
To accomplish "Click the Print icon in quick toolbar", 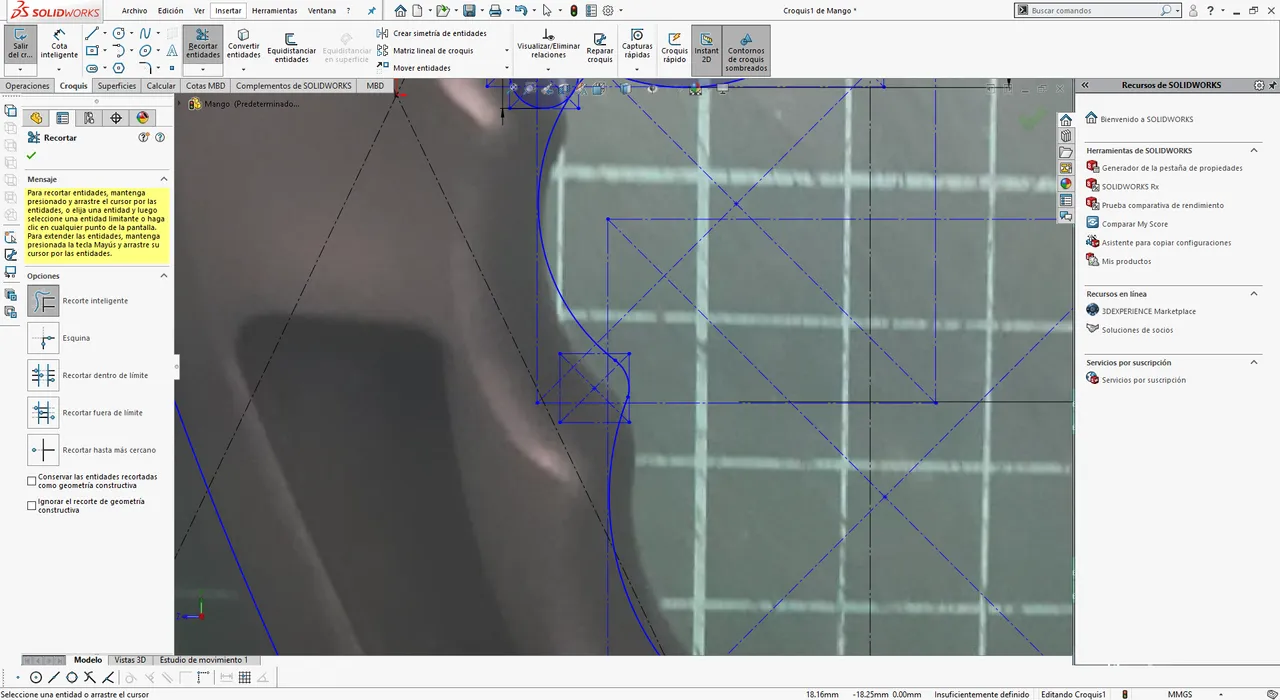I will tap(495, 10).
